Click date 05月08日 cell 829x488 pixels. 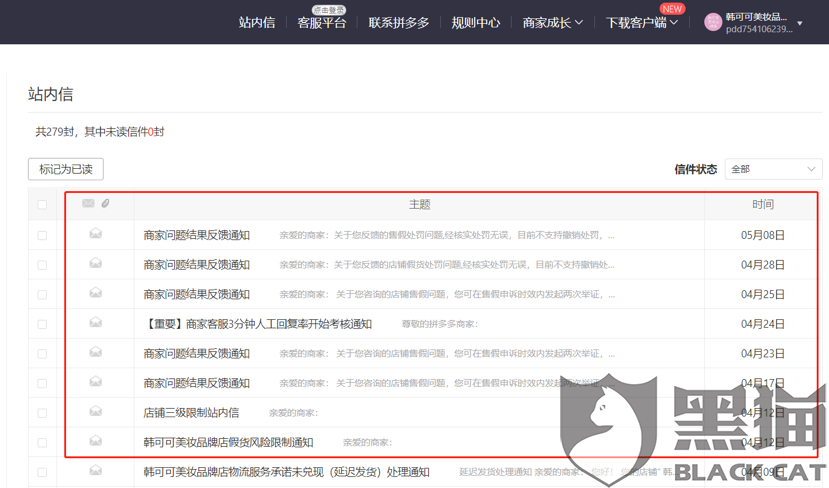pos(763,235)
